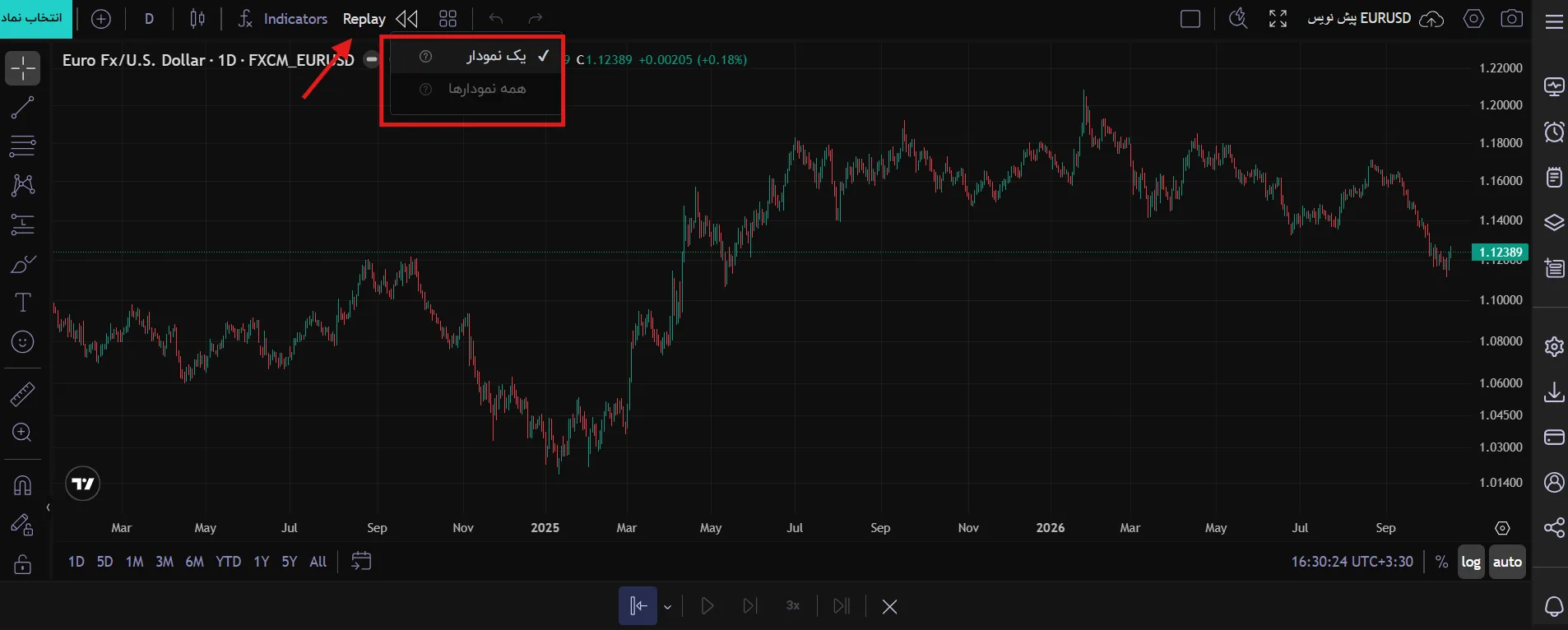Open the EURUSD layout name menu
This screenshot has width=1568, height=630.
coord(1359,18)
